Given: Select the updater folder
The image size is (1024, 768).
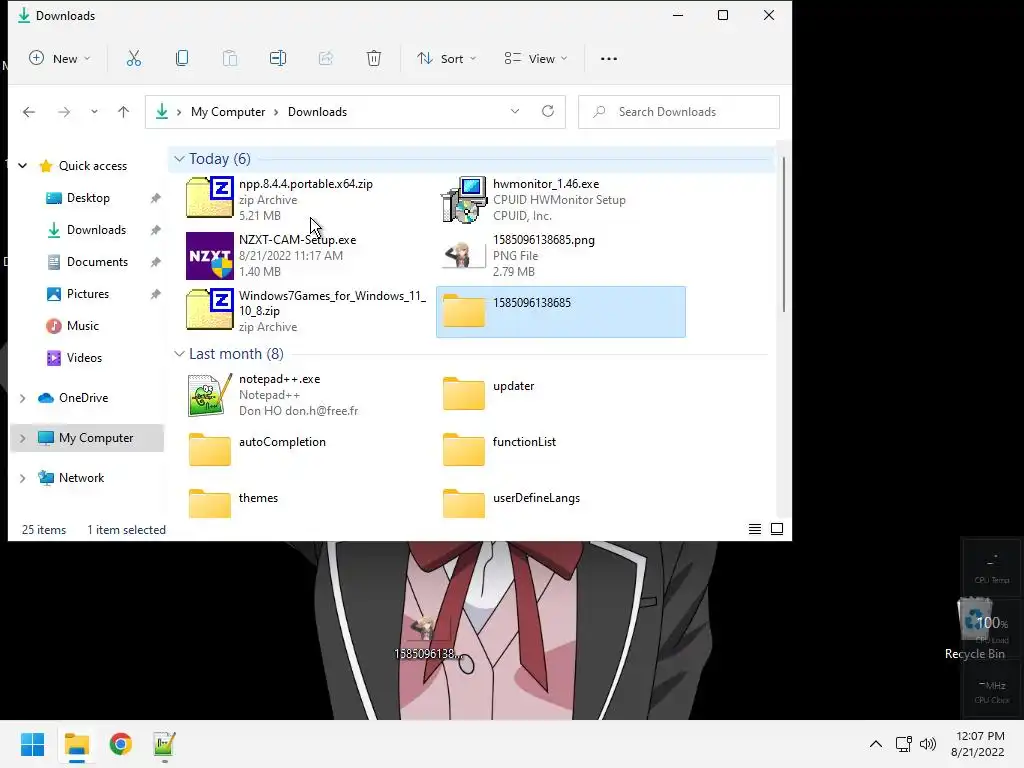Looking at the screenshot, I should pos(488,394).
